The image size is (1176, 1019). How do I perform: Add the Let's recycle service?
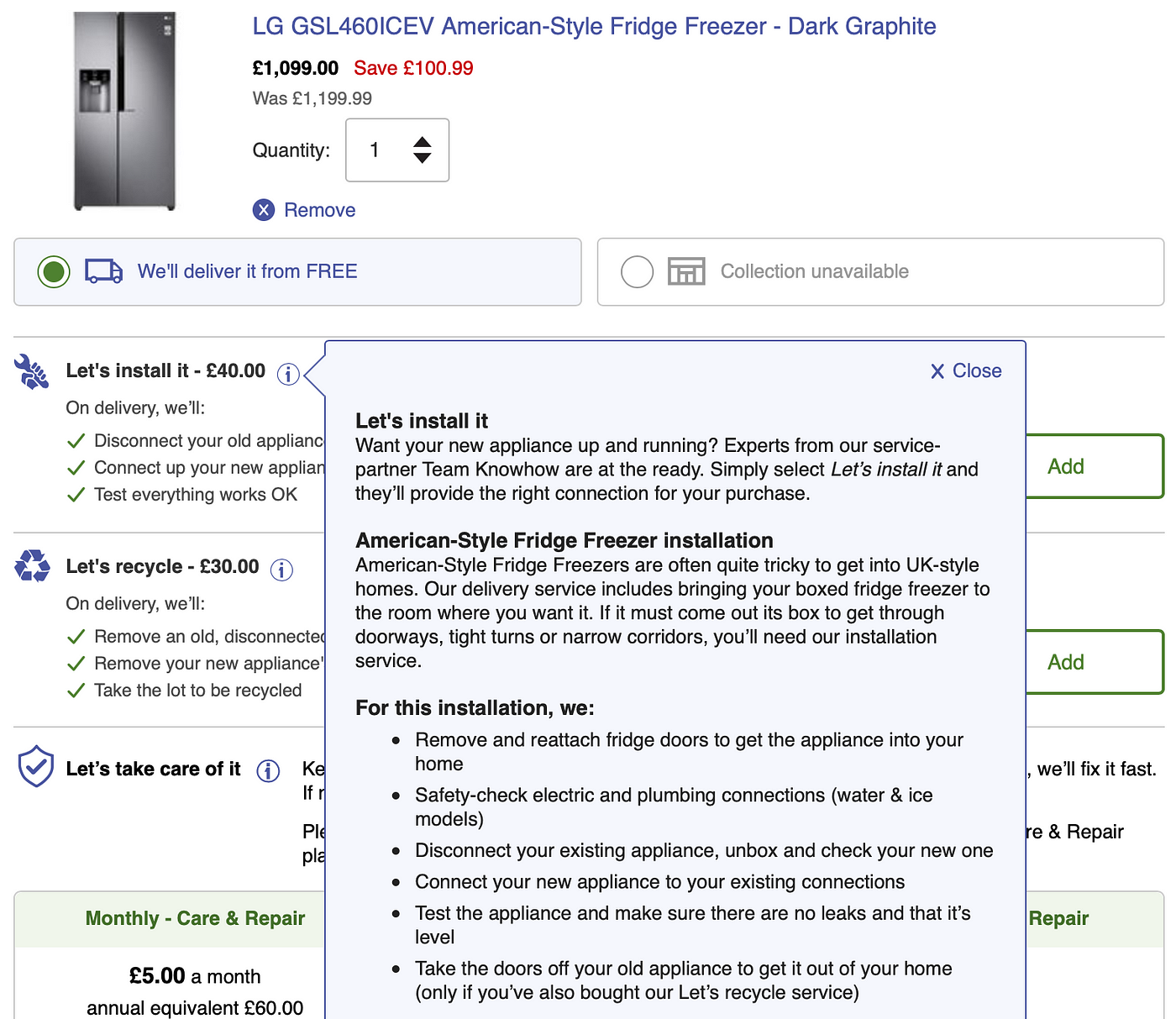click(1094, 662)
